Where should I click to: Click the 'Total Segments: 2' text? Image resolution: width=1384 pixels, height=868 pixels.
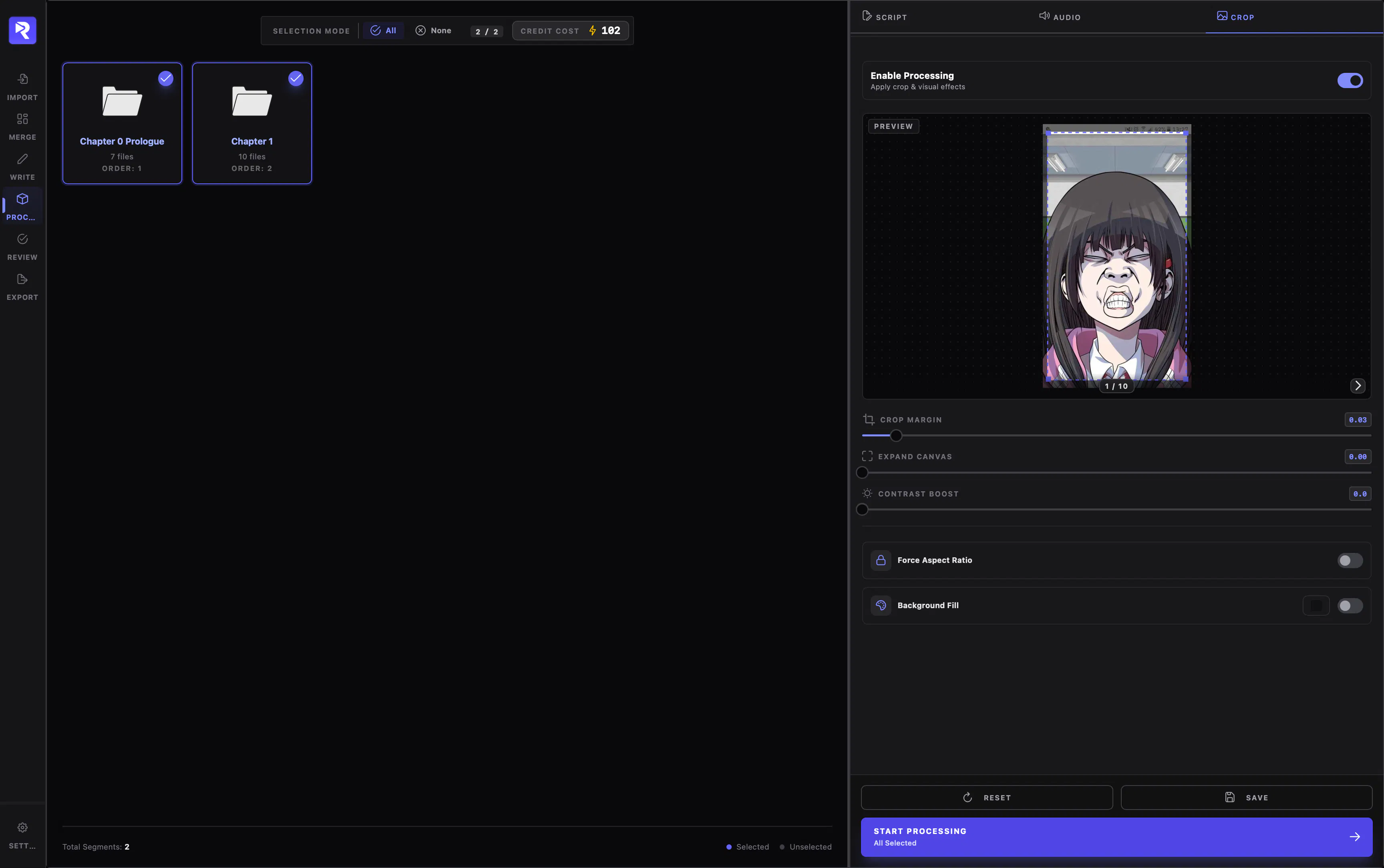pos(96,847)
